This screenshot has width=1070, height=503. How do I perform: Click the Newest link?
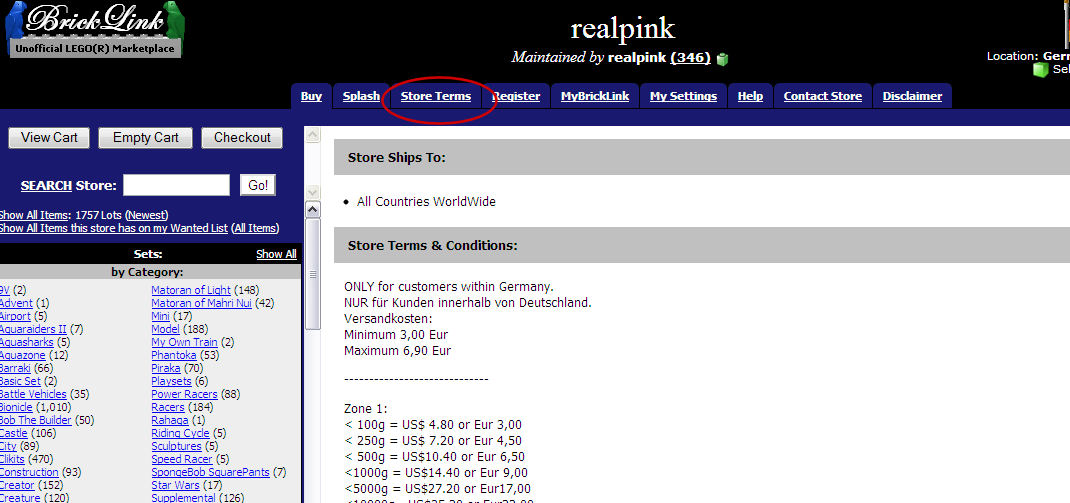tap(147, 215)
